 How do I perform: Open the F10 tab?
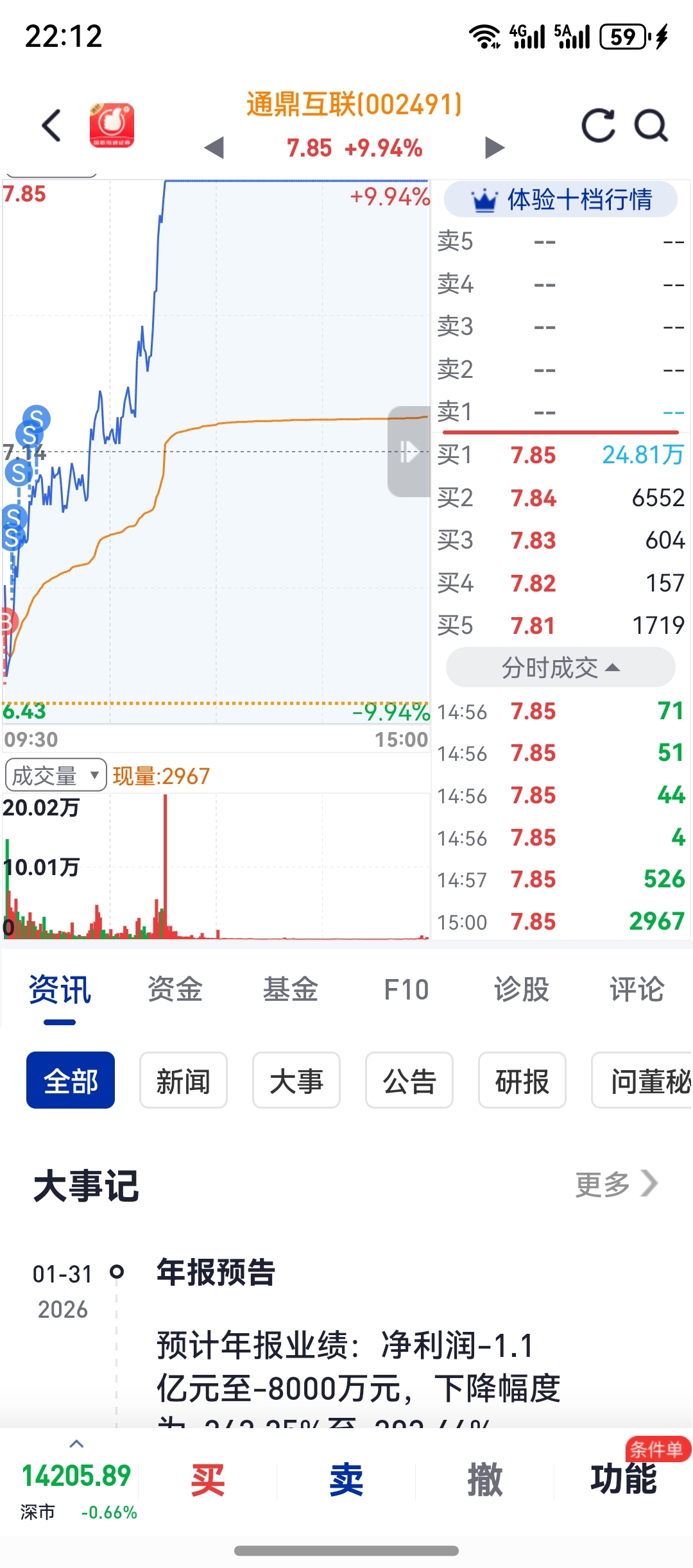pos(406,989)
